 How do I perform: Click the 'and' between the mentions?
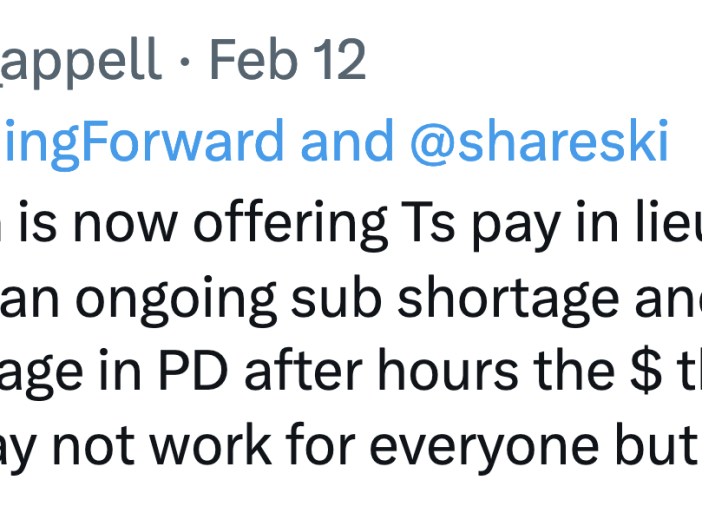(347, 140)
